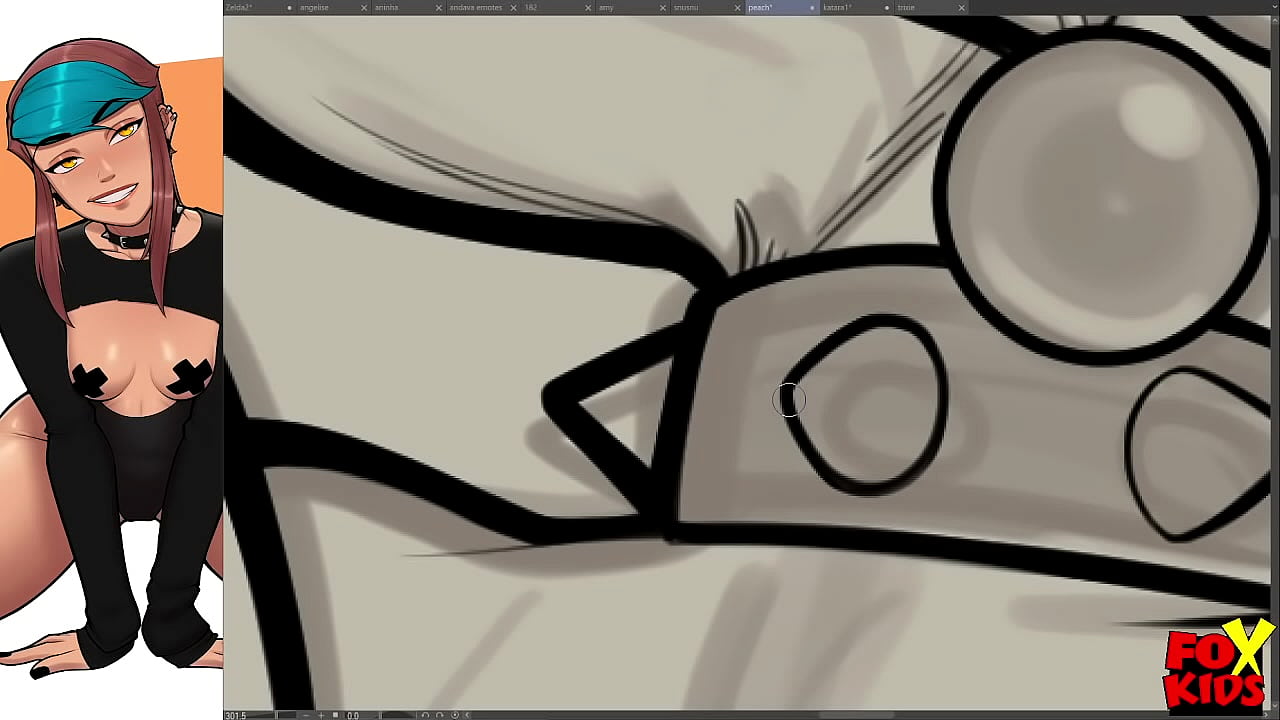
Task: Fit canvas to screen icon
Action: [335, 715]
